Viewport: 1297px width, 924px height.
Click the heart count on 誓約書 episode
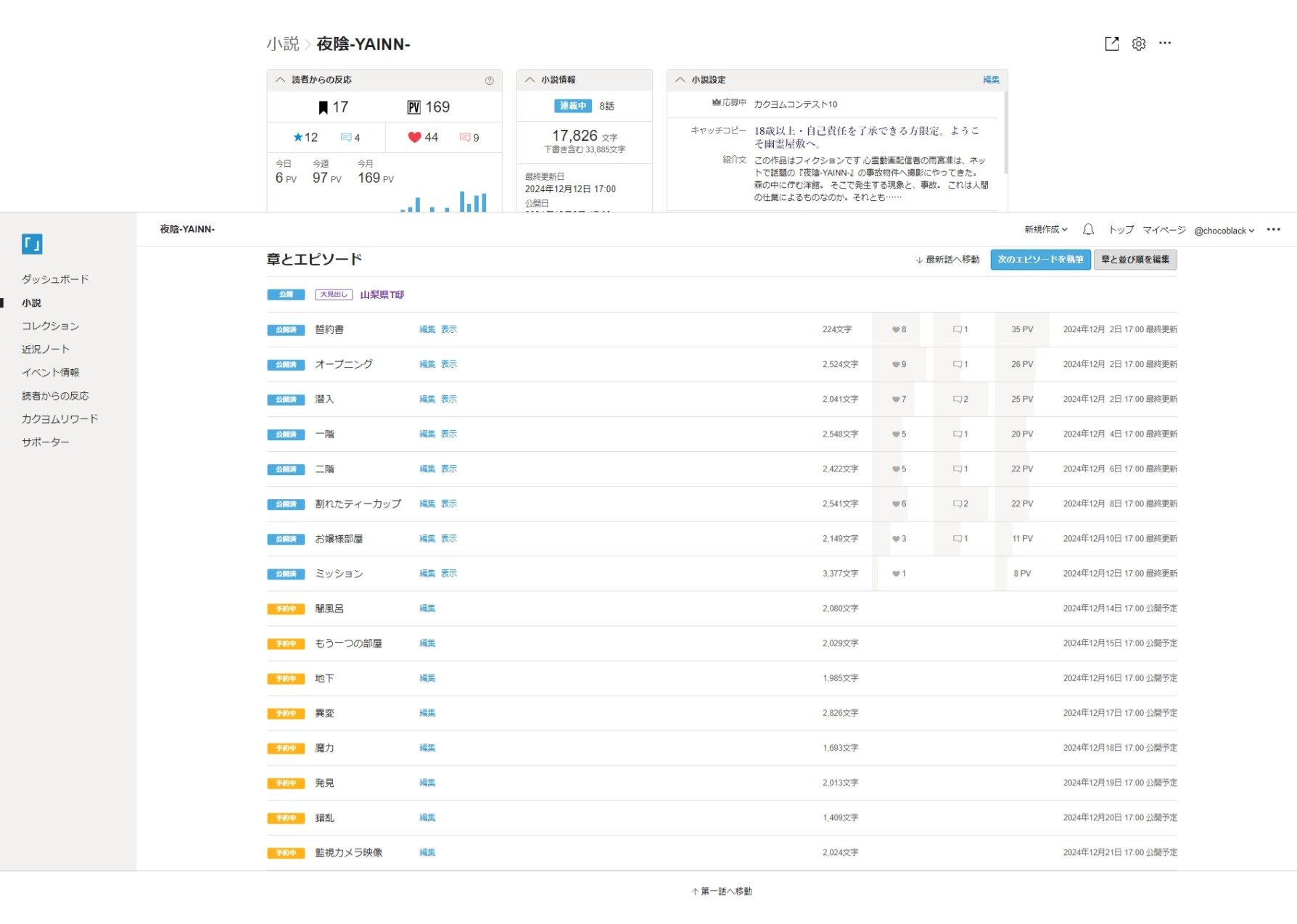[899, 330]
